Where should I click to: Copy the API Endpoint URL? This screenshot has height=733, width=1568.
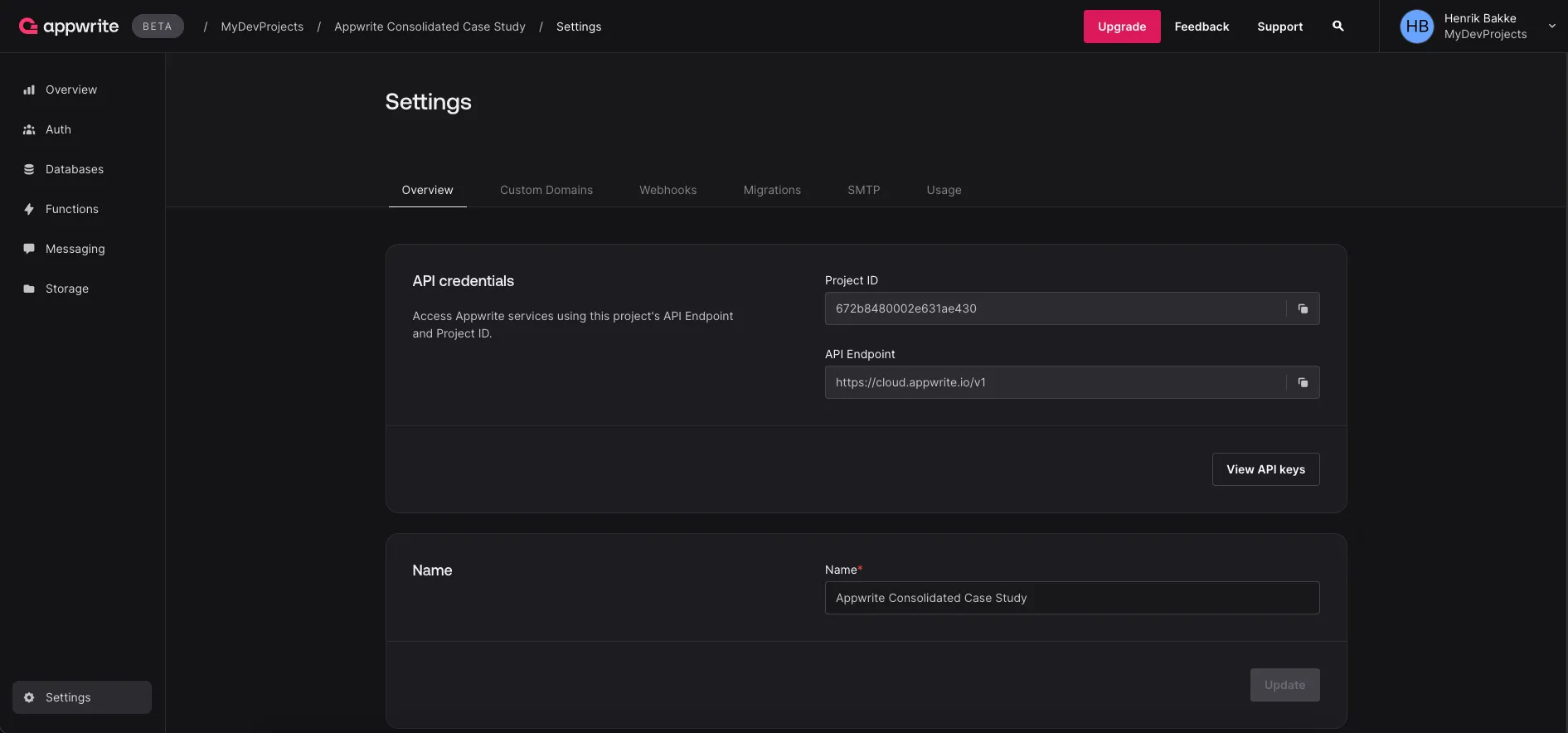(x=1303, y=382)
